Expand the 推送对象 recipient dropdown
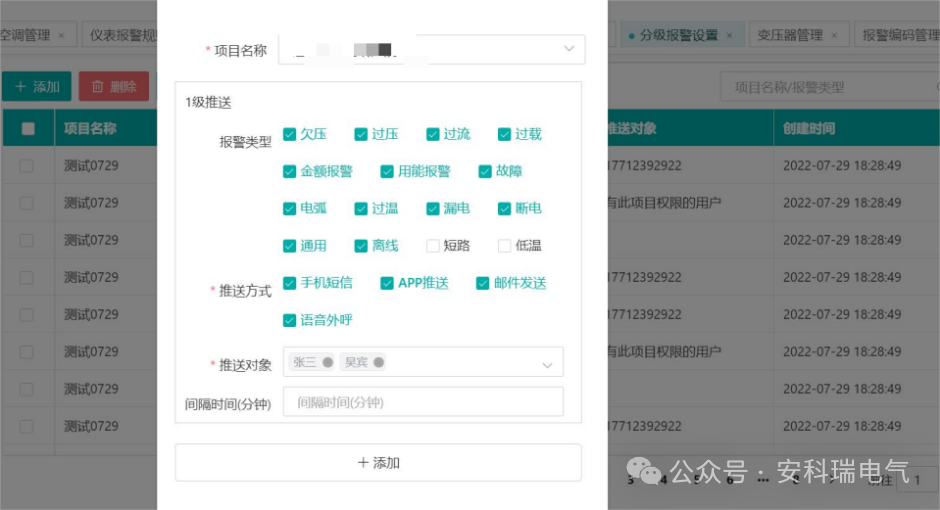The height and width of the screenshot is (510, 940). (423, 362)
